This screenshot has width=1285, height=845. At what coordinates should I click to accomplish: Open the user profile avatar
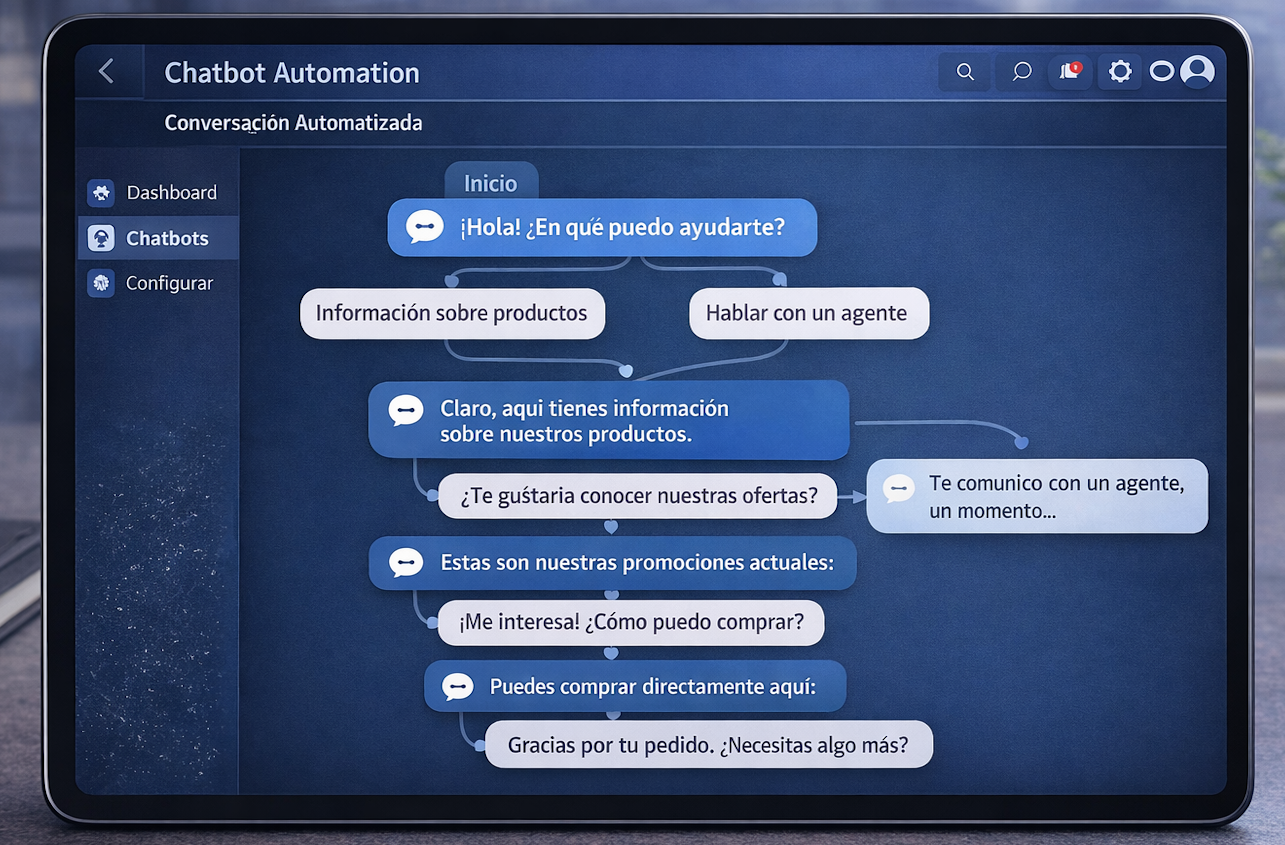[x=1197, y=71]
